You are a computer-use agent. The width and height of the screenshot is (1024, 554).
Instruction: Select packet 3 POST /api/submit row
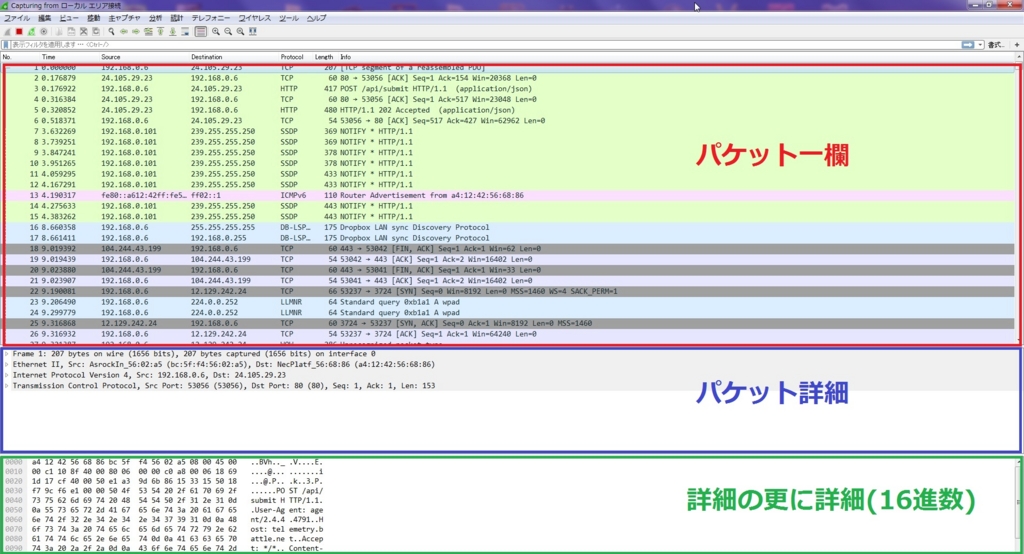(x=509, y=89)
